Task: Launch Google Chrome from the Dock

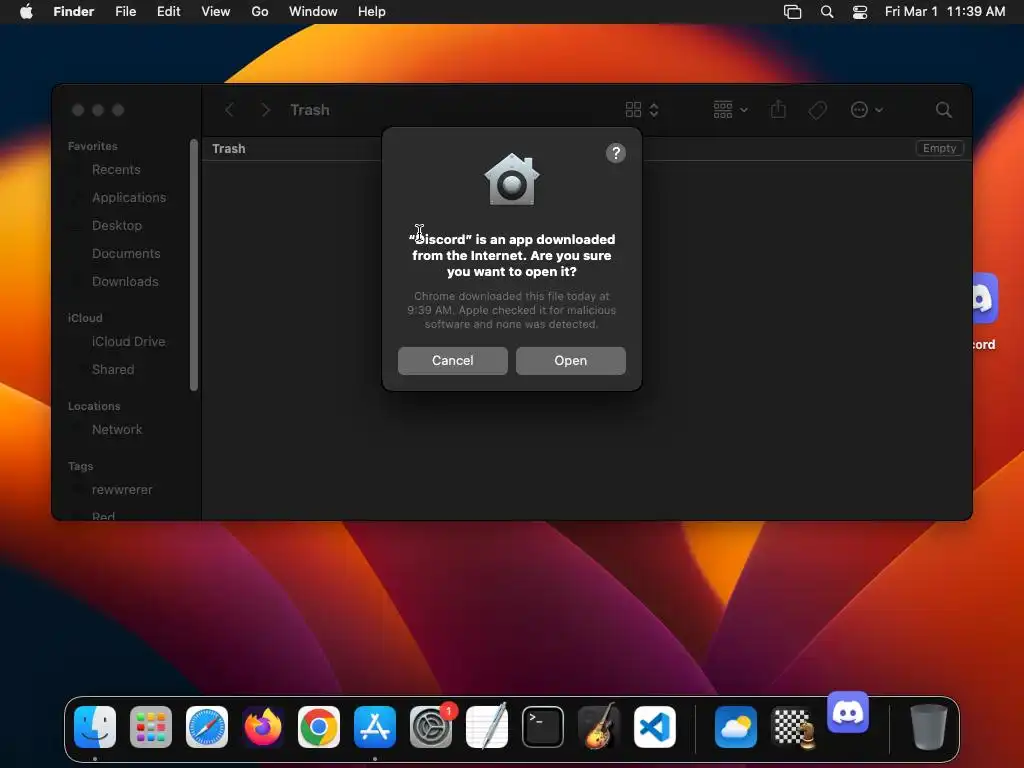Action: tap(319, 727)
